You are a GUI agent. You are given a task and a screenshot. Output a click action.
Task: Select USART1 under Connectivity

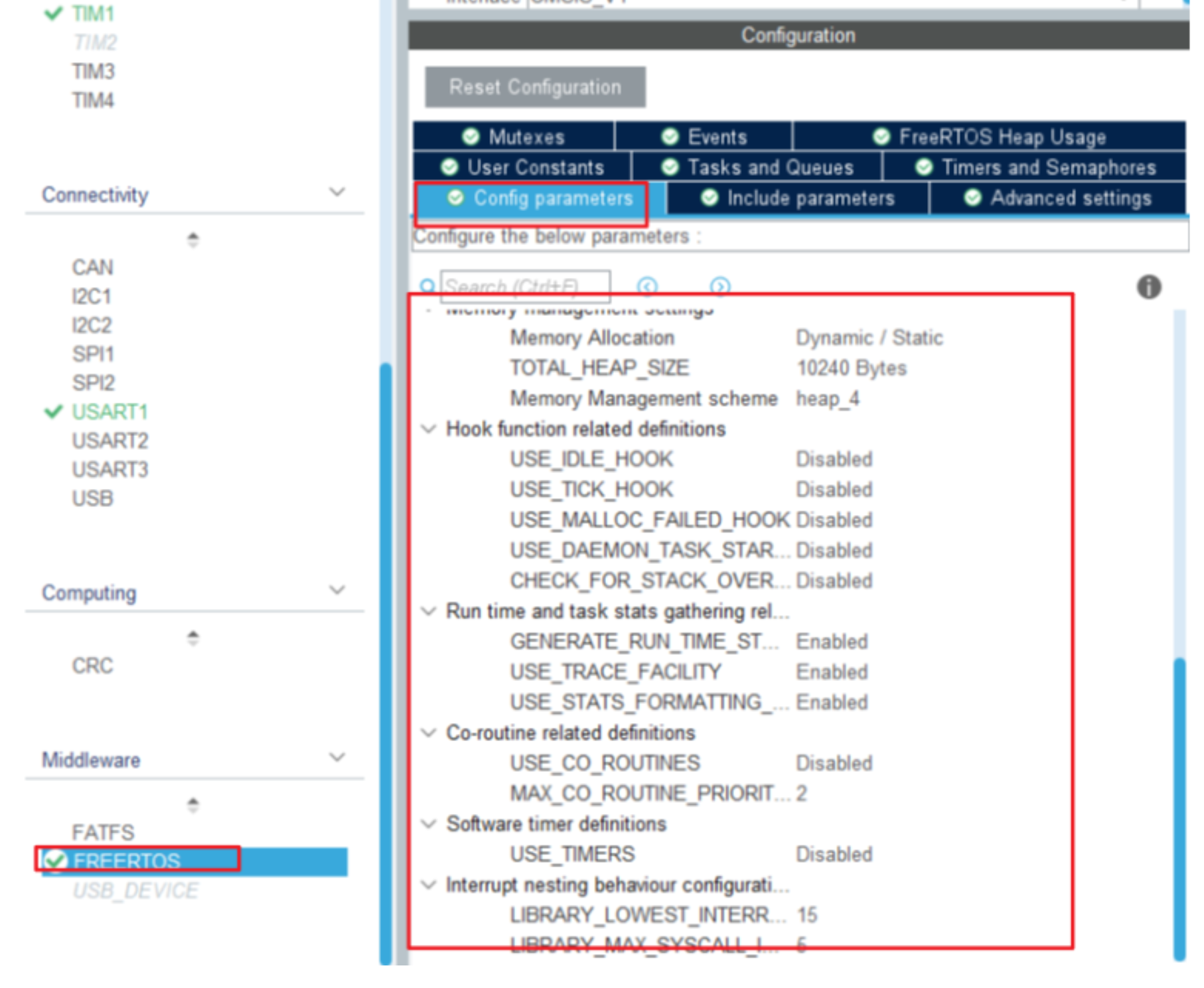click(x=110, y=412)
